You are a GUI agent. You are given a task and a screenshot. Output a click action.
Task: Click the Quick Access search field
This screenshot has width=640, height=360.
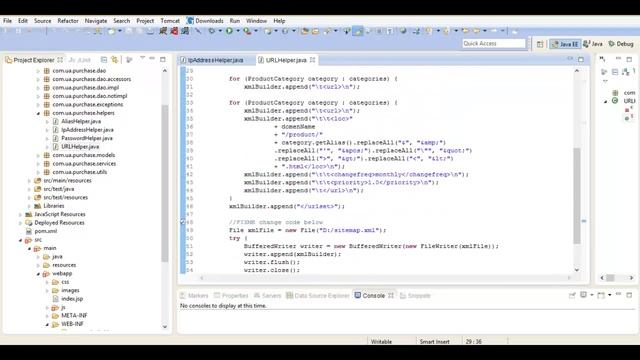[494, 43]
